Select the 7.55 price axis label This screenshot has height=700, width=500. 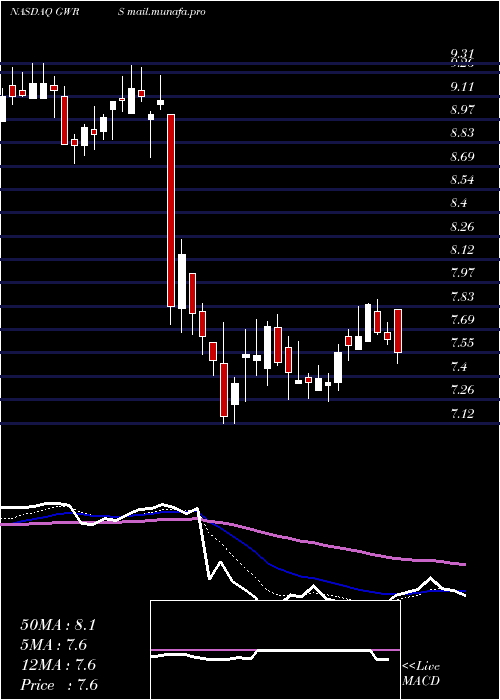tap(462, 343)
